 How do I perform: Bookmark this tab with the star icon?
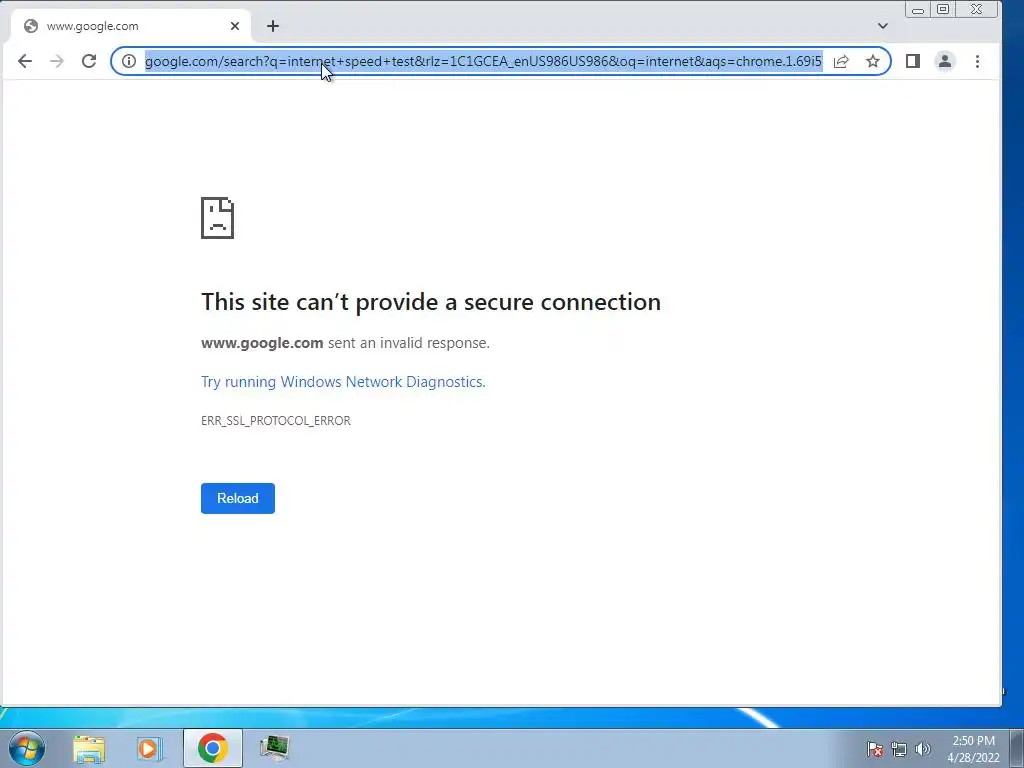pos(872,61)
